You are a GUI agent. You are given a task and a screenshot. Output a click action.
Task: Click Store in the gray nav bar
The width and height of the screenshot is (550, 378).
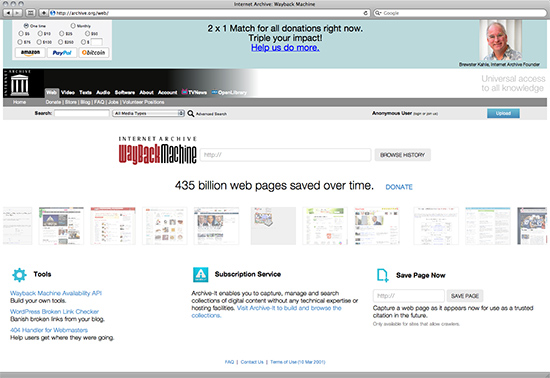pyautogui.click(x=71, y=102)
